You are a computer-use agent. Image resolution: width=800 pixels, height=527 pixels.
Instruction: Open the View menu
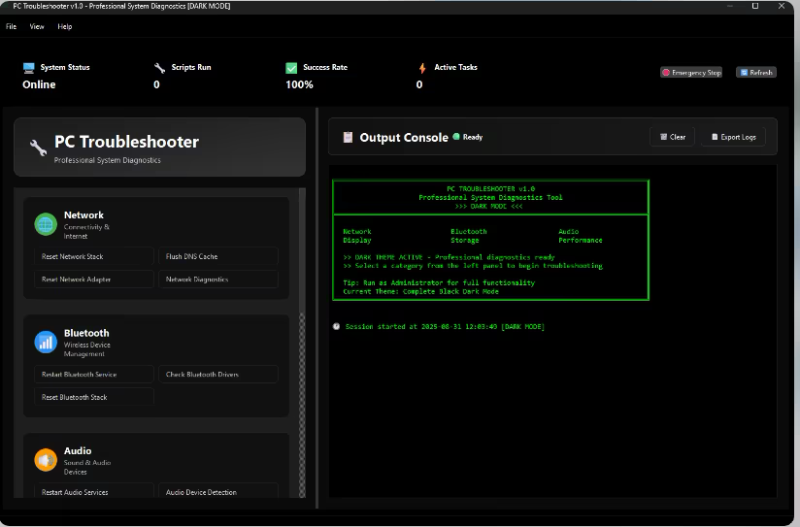click(x=37, y=26)
